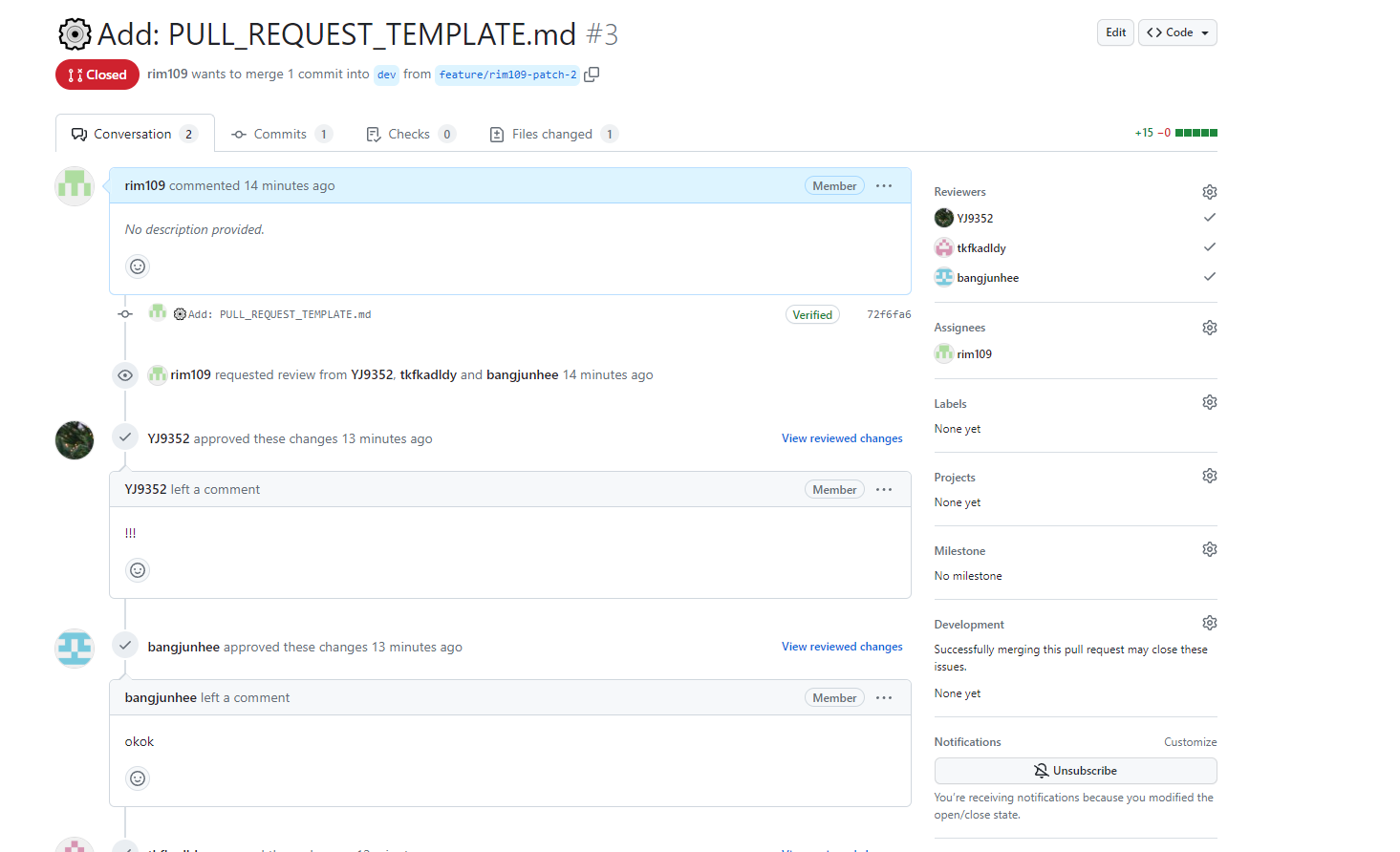The image size is (1400, 852).
Task: Click Member badge on YJ9352's comment
Action: click(834, 489)
